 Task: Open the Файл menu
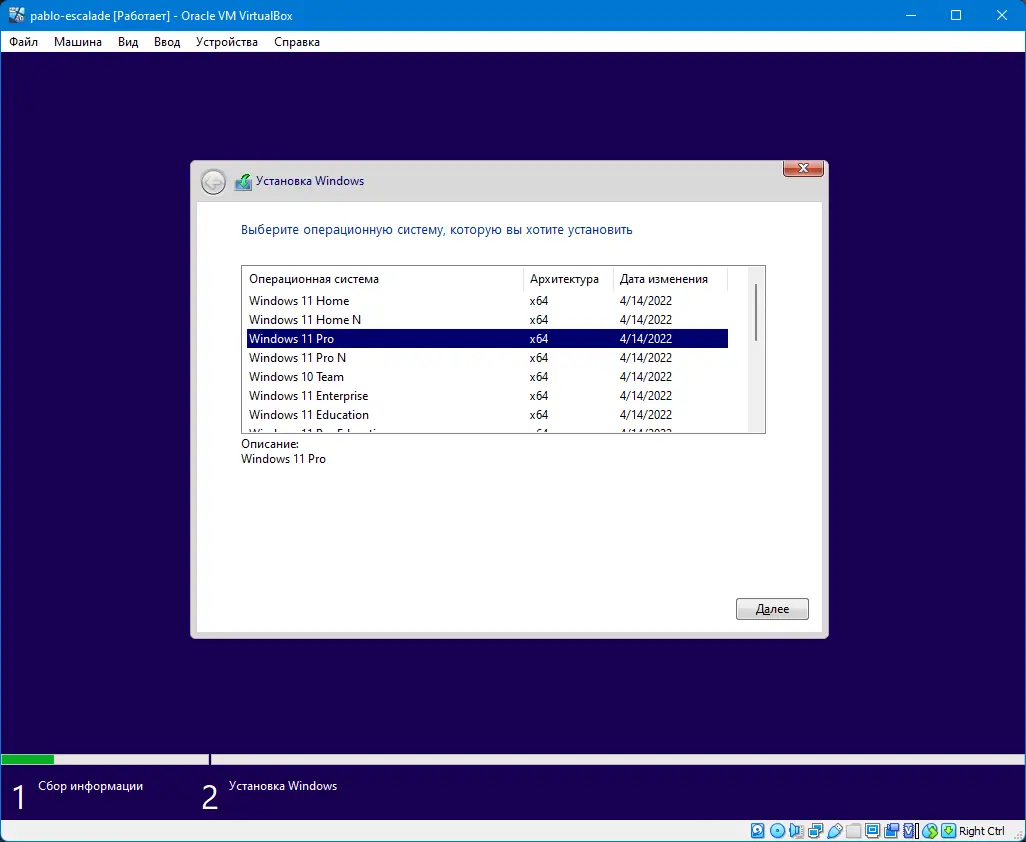[x=24, y=42]
